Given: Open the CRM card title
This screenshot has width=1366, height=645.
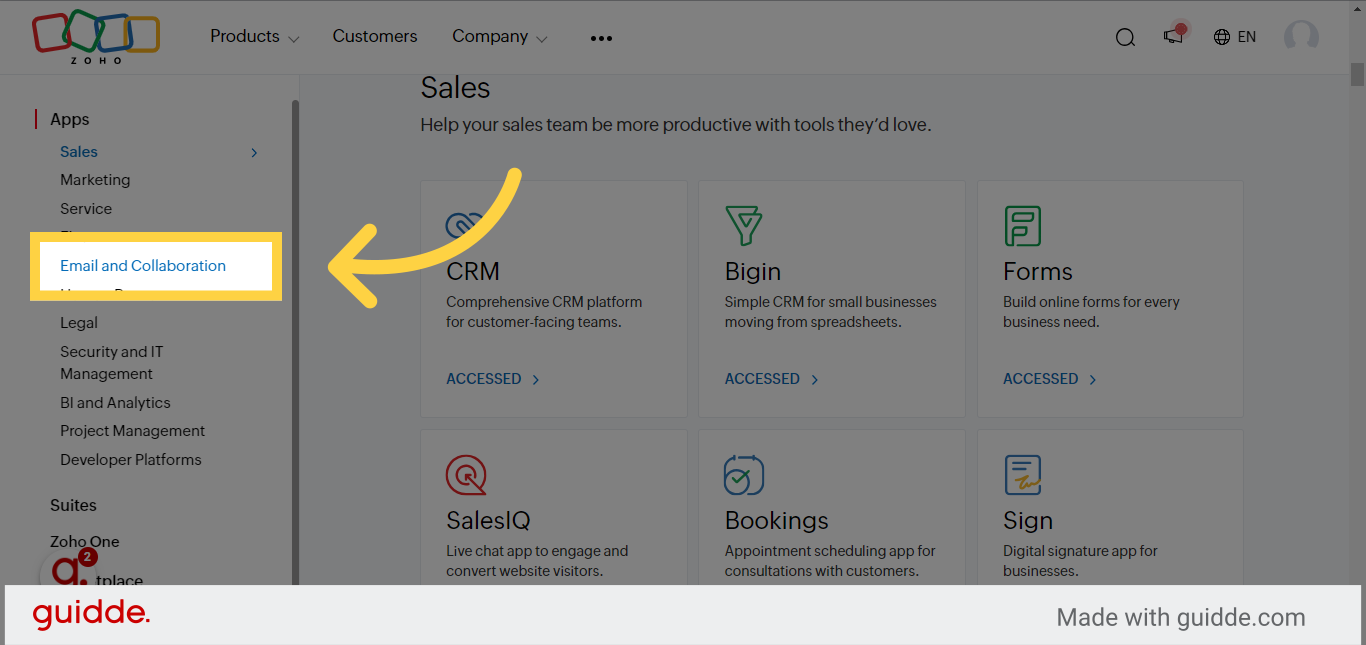Looking at the screenshot, I should click(x=473, y=272).
